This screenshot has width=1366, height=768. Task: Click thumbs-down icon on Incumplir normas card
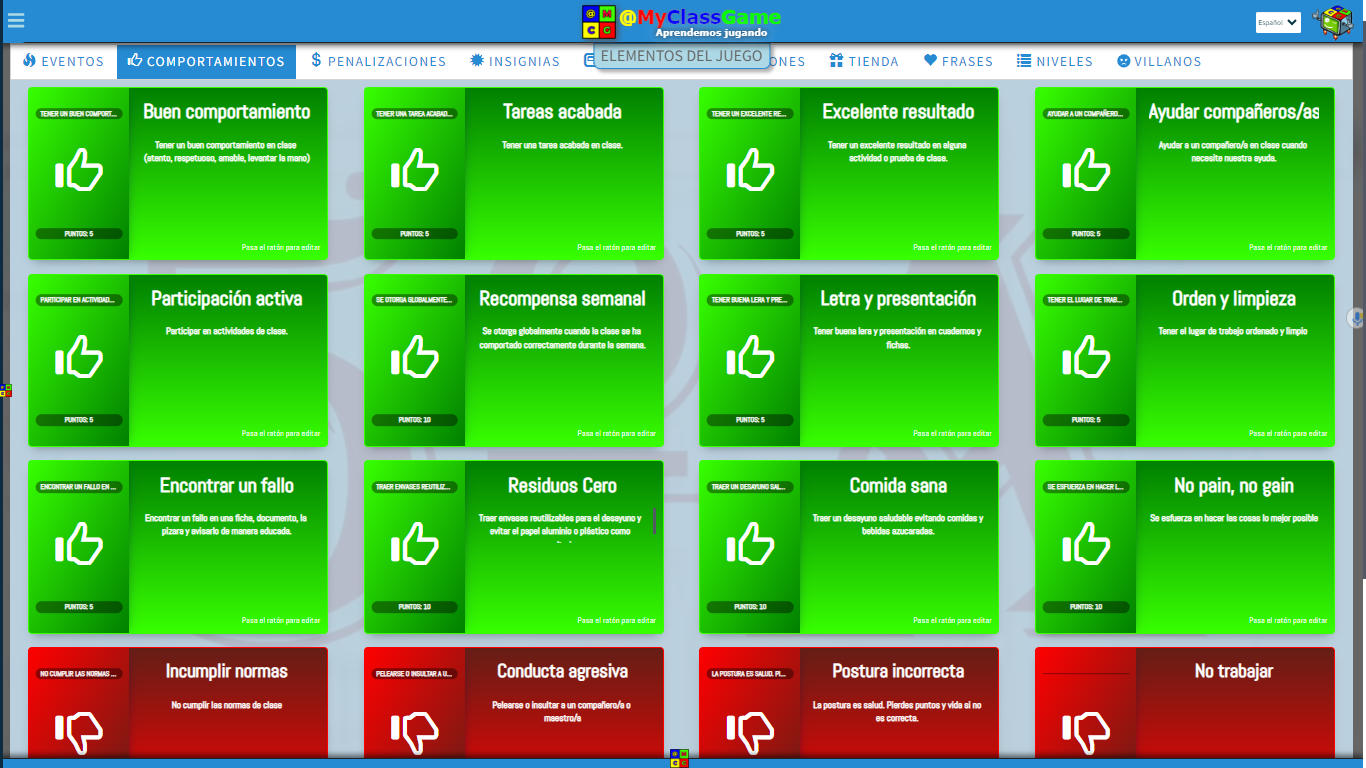click(79, 733)
